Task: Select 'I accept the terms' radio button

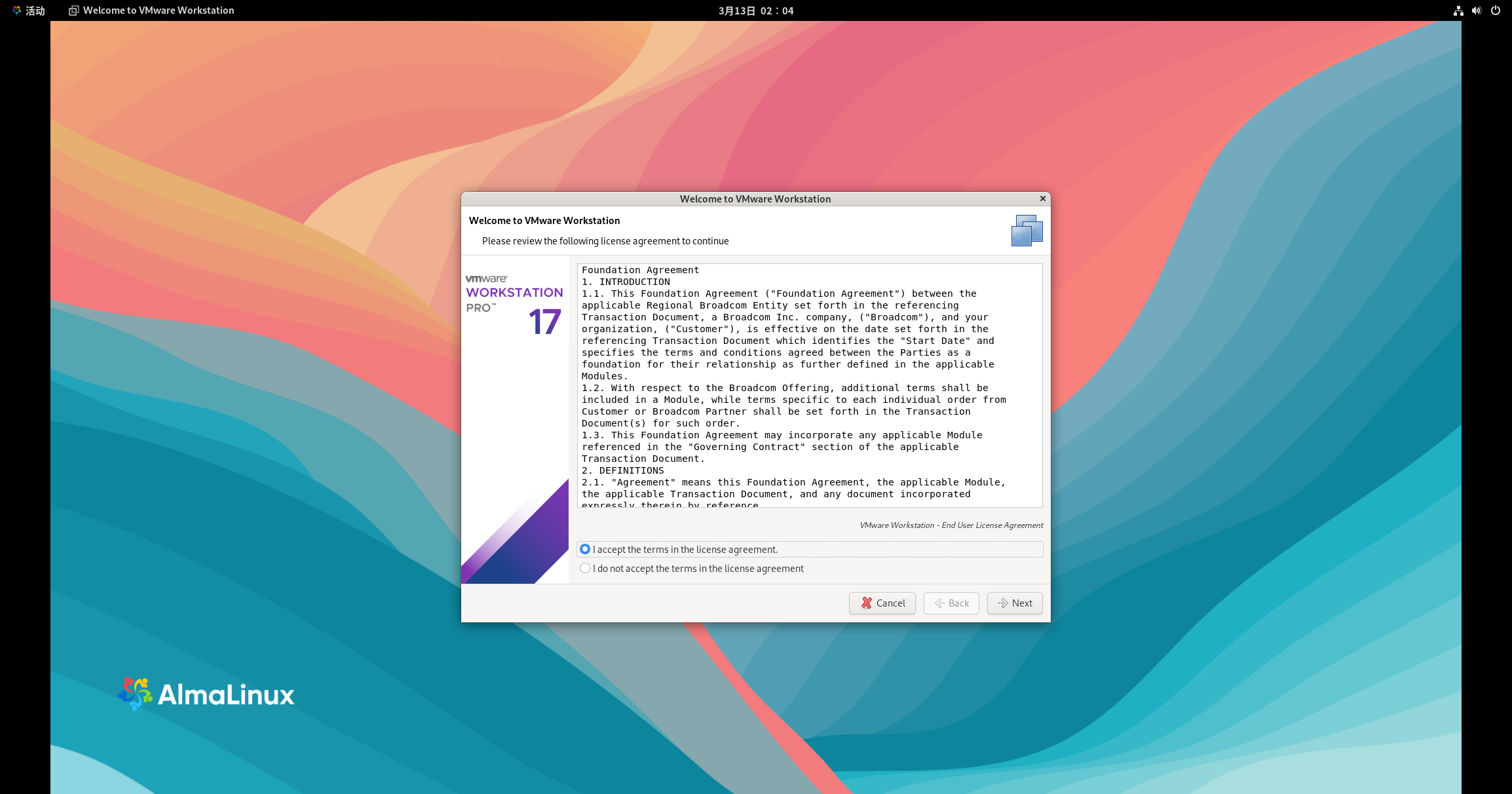Action: click(x=585, y=550)
